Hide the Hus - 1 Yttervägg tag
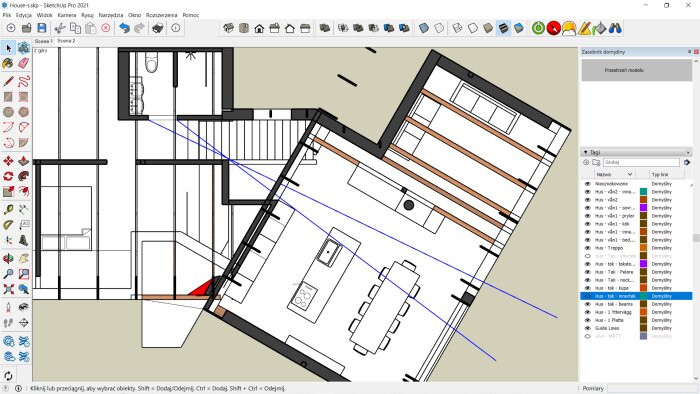Image resolution: width=700 pixels, height=394 pixels. 588,312
